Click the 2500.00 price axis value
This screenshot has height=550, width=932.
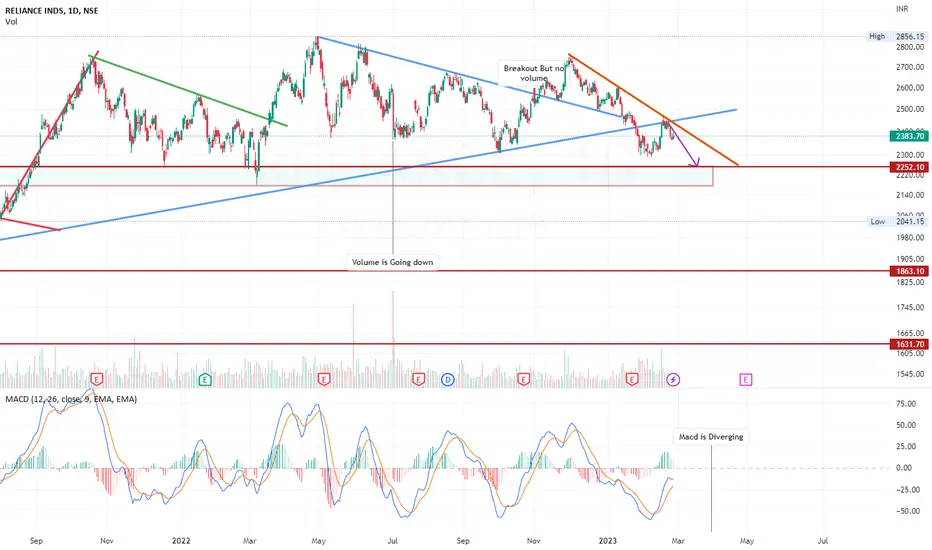909,109
